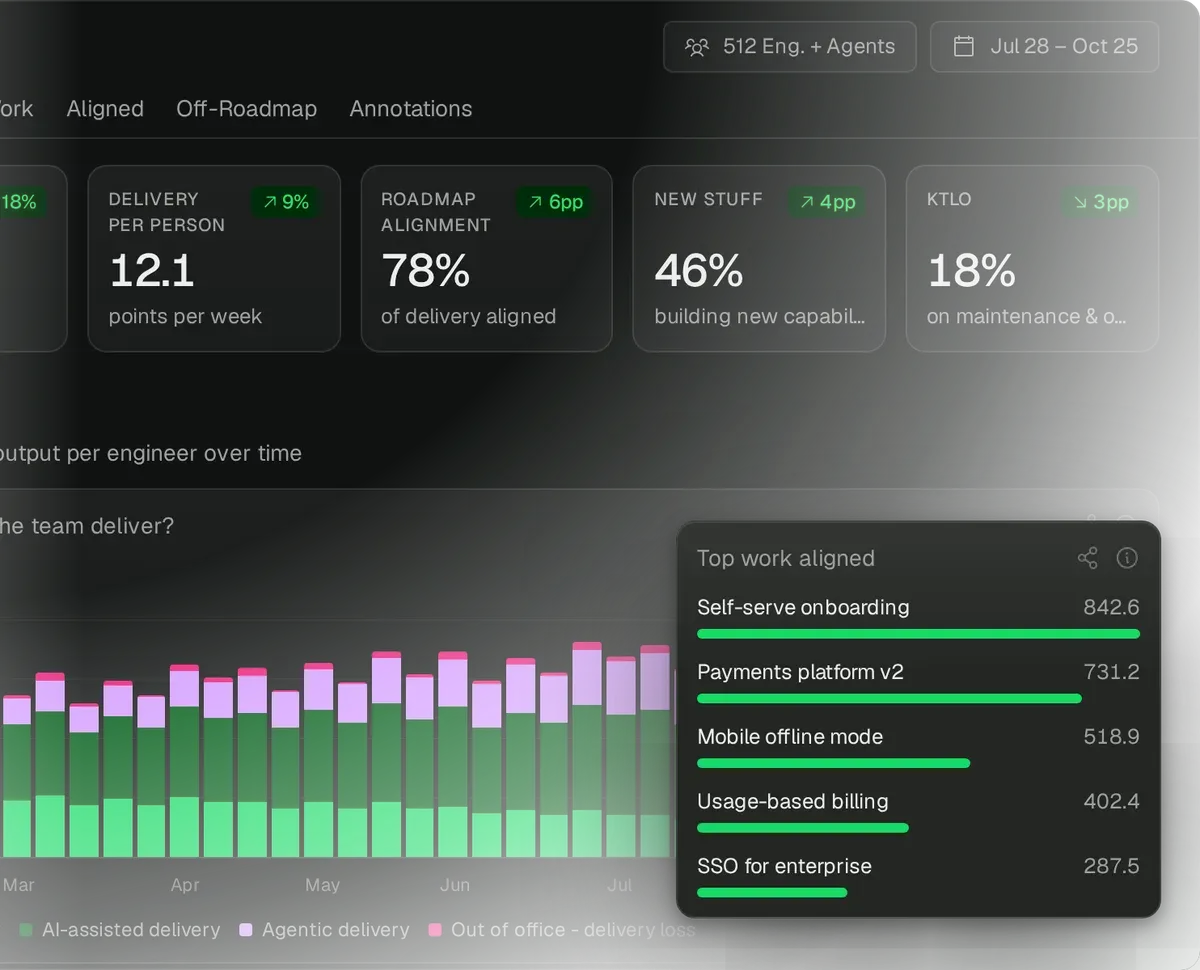Click the people icon beside 512 Eng. + Agents

click(x=696, y=47)
